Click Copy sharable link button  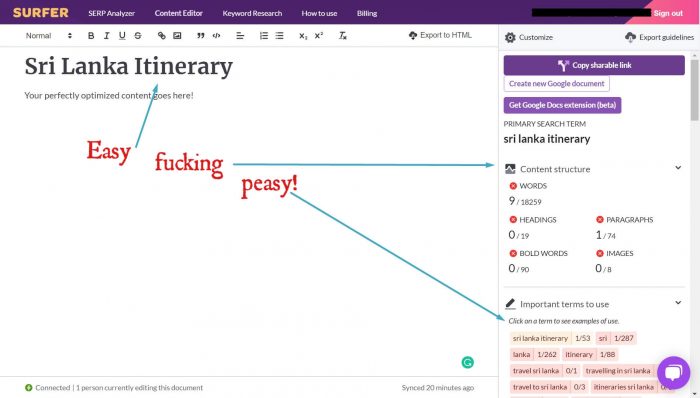coord(594,65)
